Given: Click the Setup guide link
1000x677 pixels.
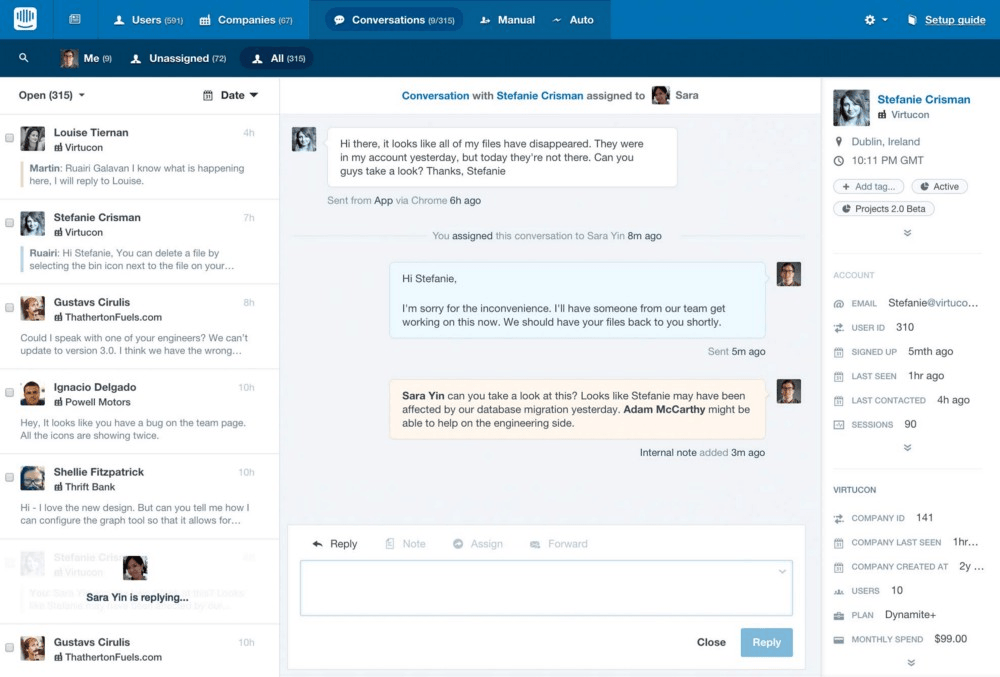Looking at the screenshot, I should coord(955,20).
